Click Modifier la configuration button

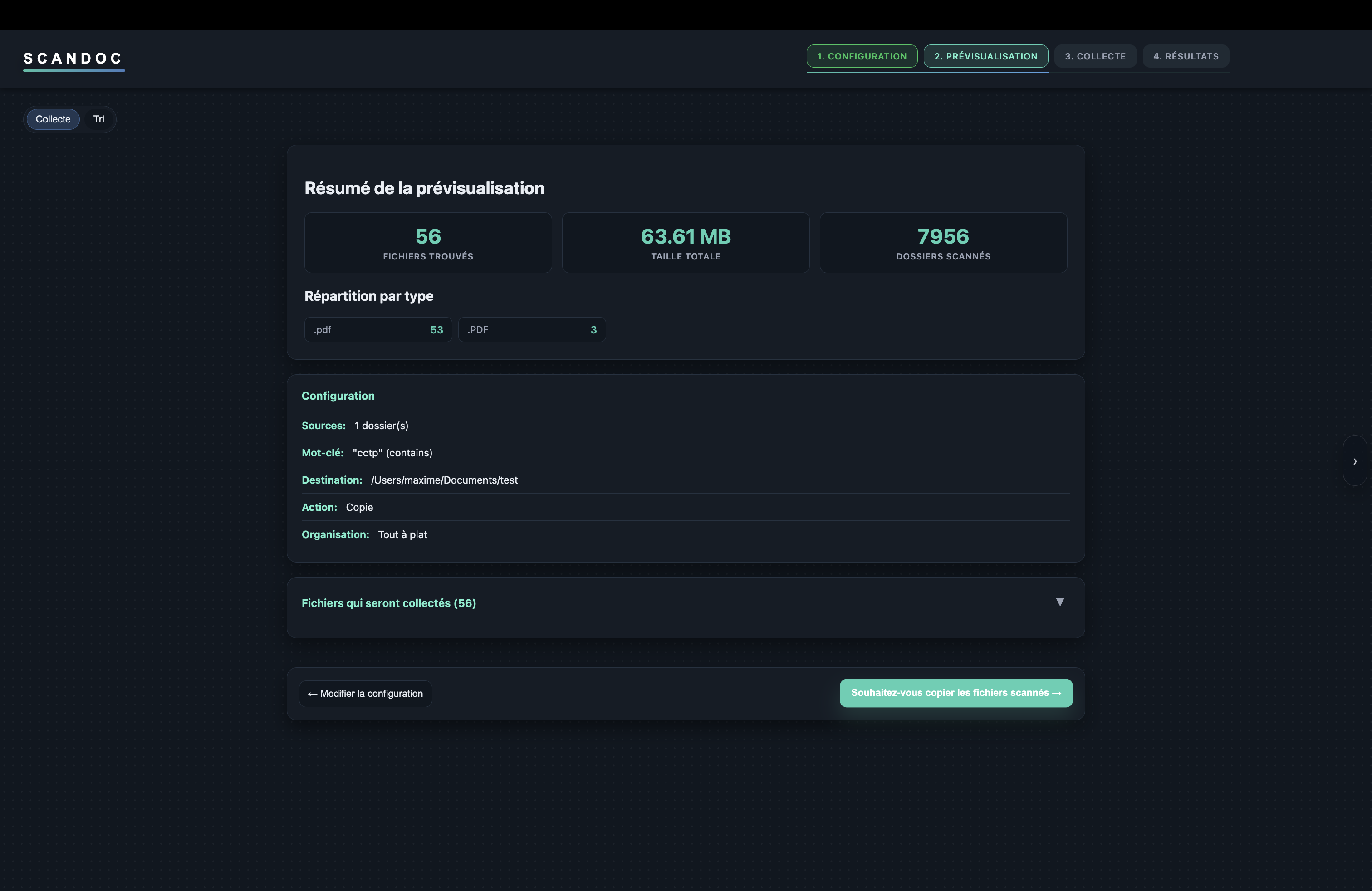click(366, 693)
